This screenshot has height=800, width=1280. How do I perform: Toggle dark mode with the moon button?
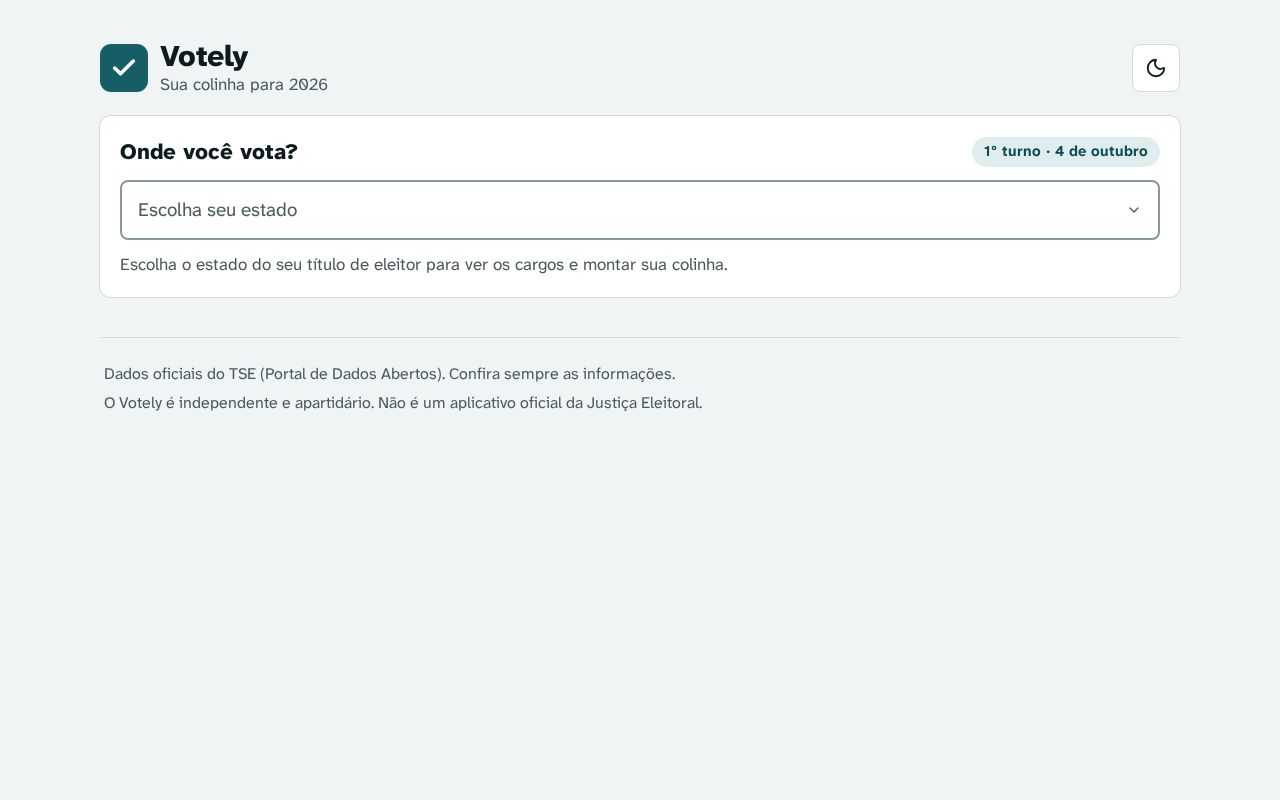tap(1156, 68)
